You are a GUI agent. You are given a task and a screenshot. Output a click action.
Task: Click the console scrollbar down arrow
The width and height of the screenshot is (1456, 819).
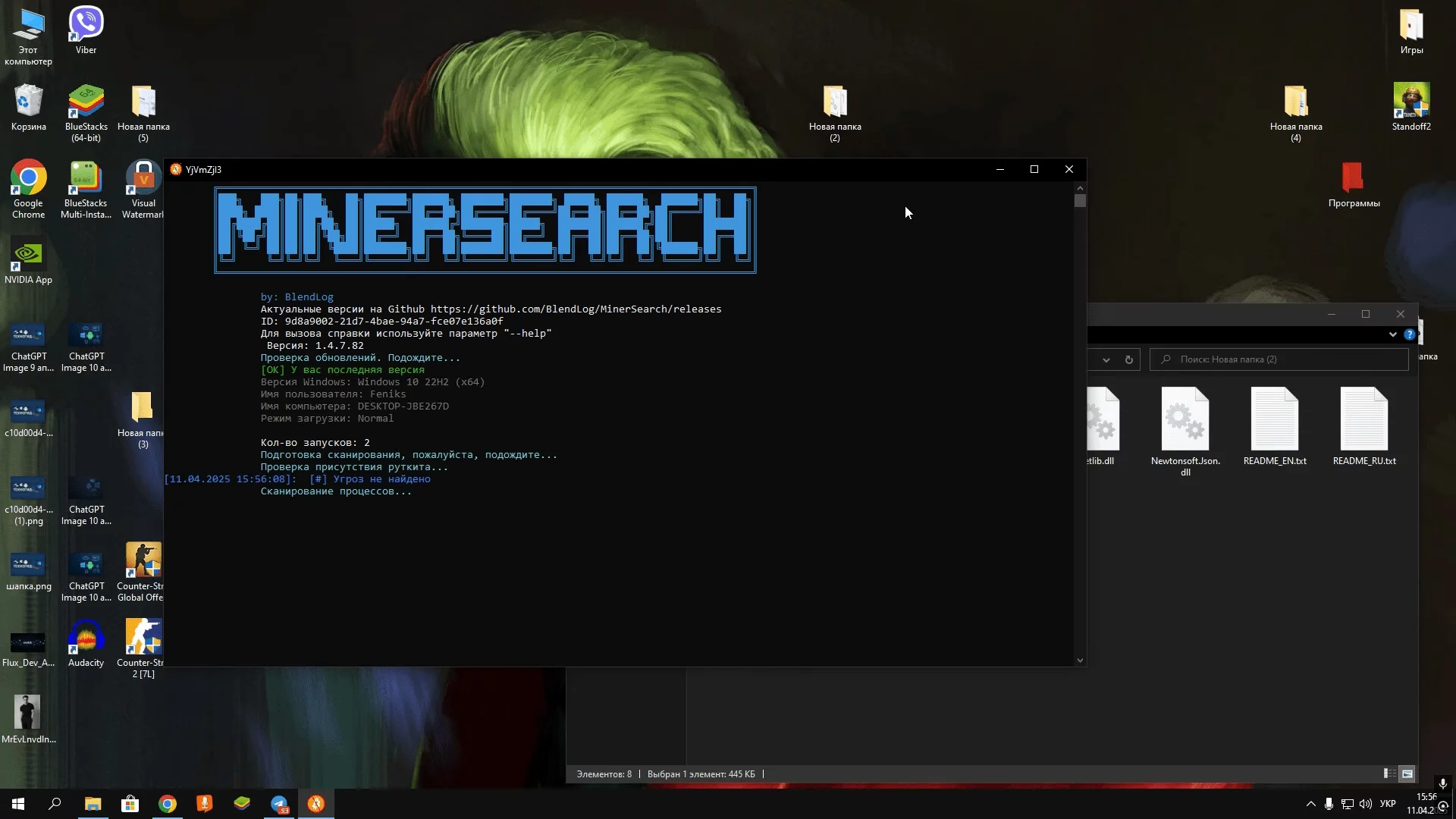point(1080,661)
